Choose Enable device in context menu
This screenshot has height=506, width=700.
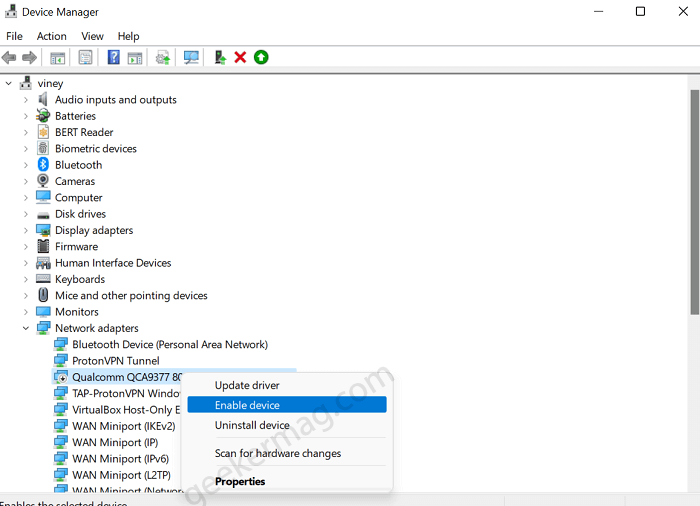point(287,405)
